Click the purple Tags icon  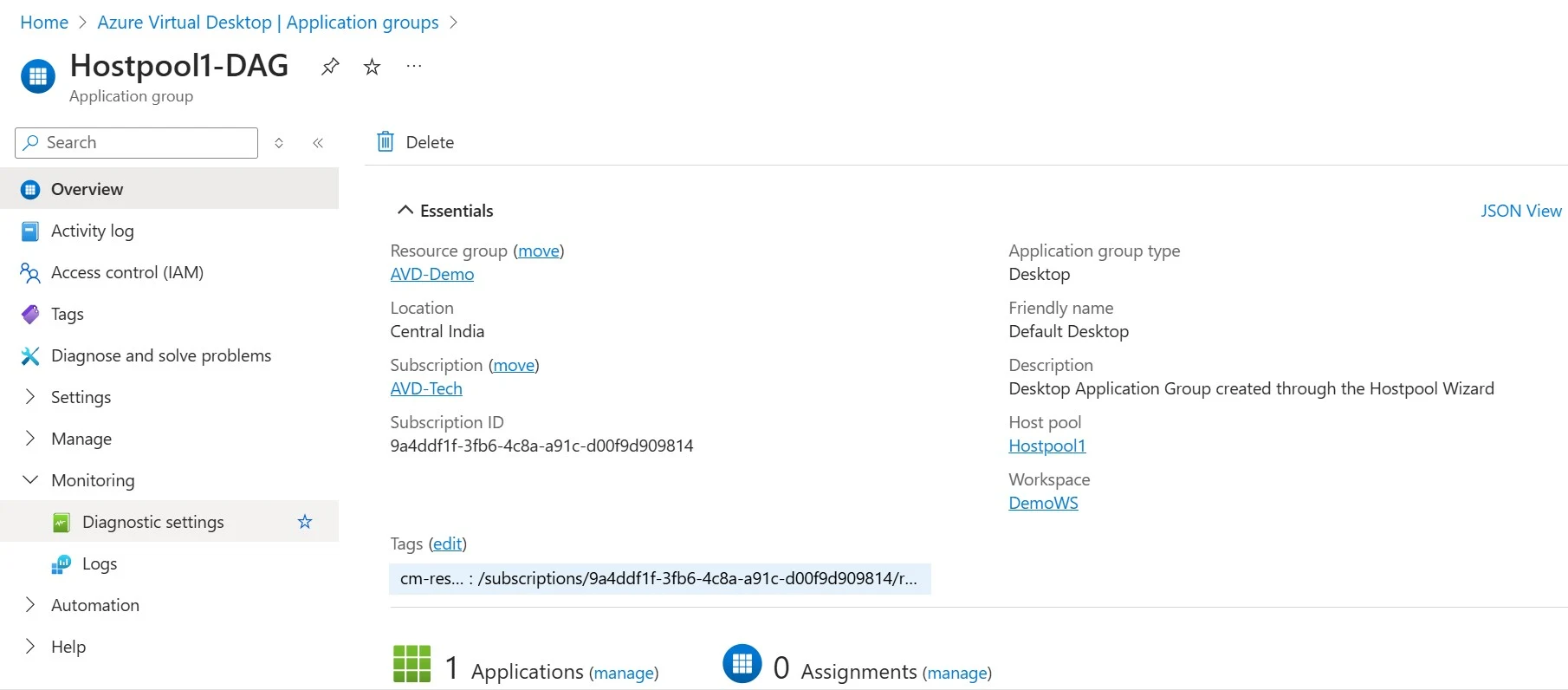point(30,315)
